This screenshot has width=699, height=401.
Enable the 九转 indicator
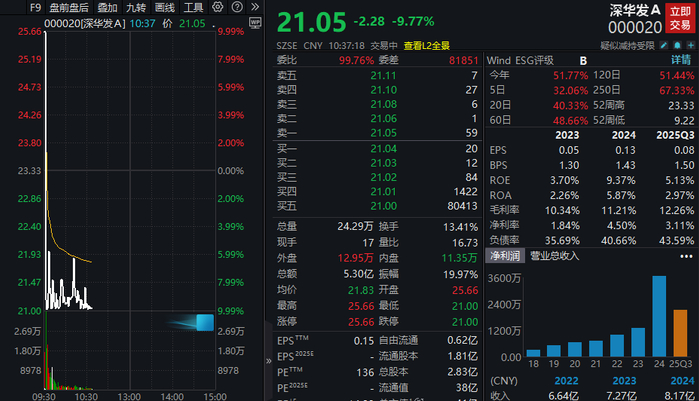[x=135, y=6]
